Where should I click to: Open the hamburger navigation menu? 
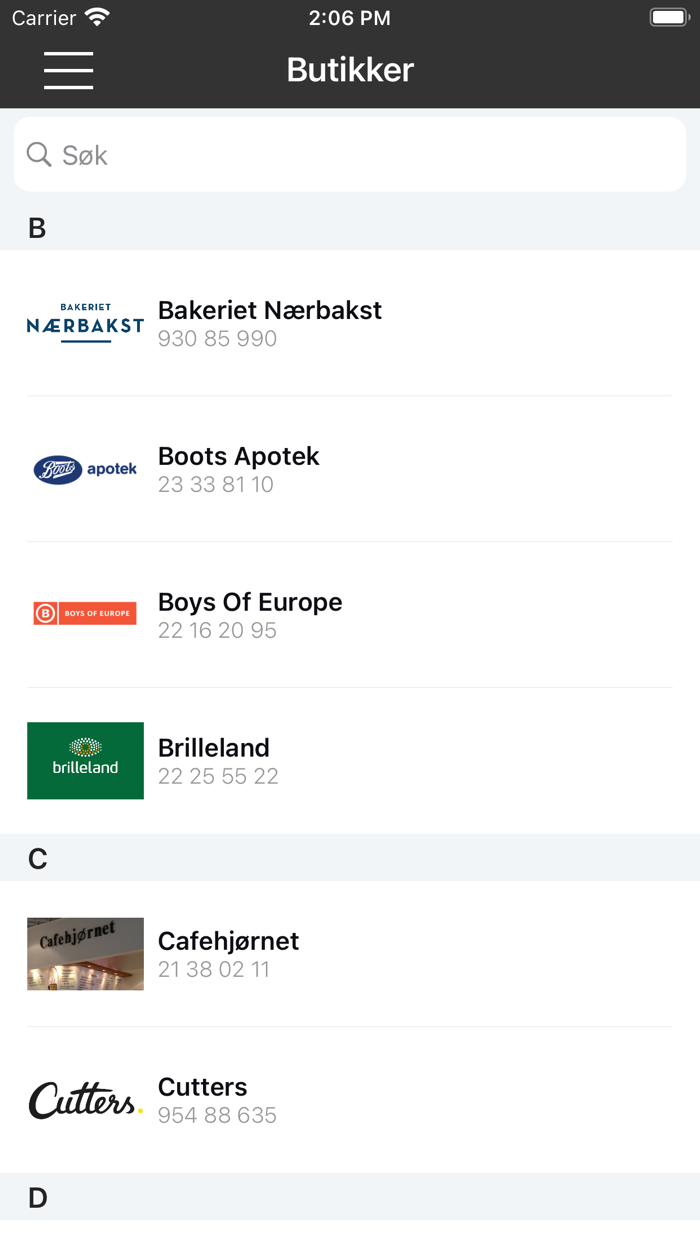click(x=68, y=70)
